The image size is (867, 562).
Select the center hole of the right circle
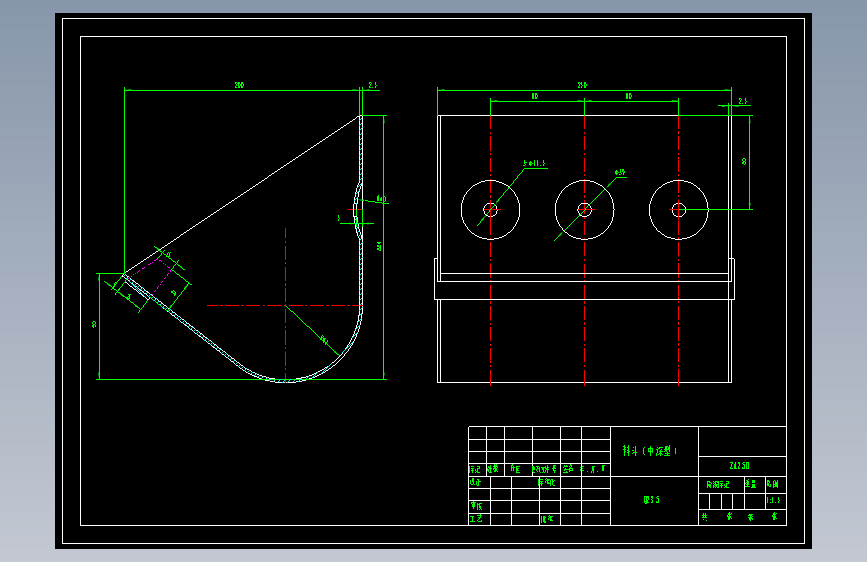(x=678, y=210)
